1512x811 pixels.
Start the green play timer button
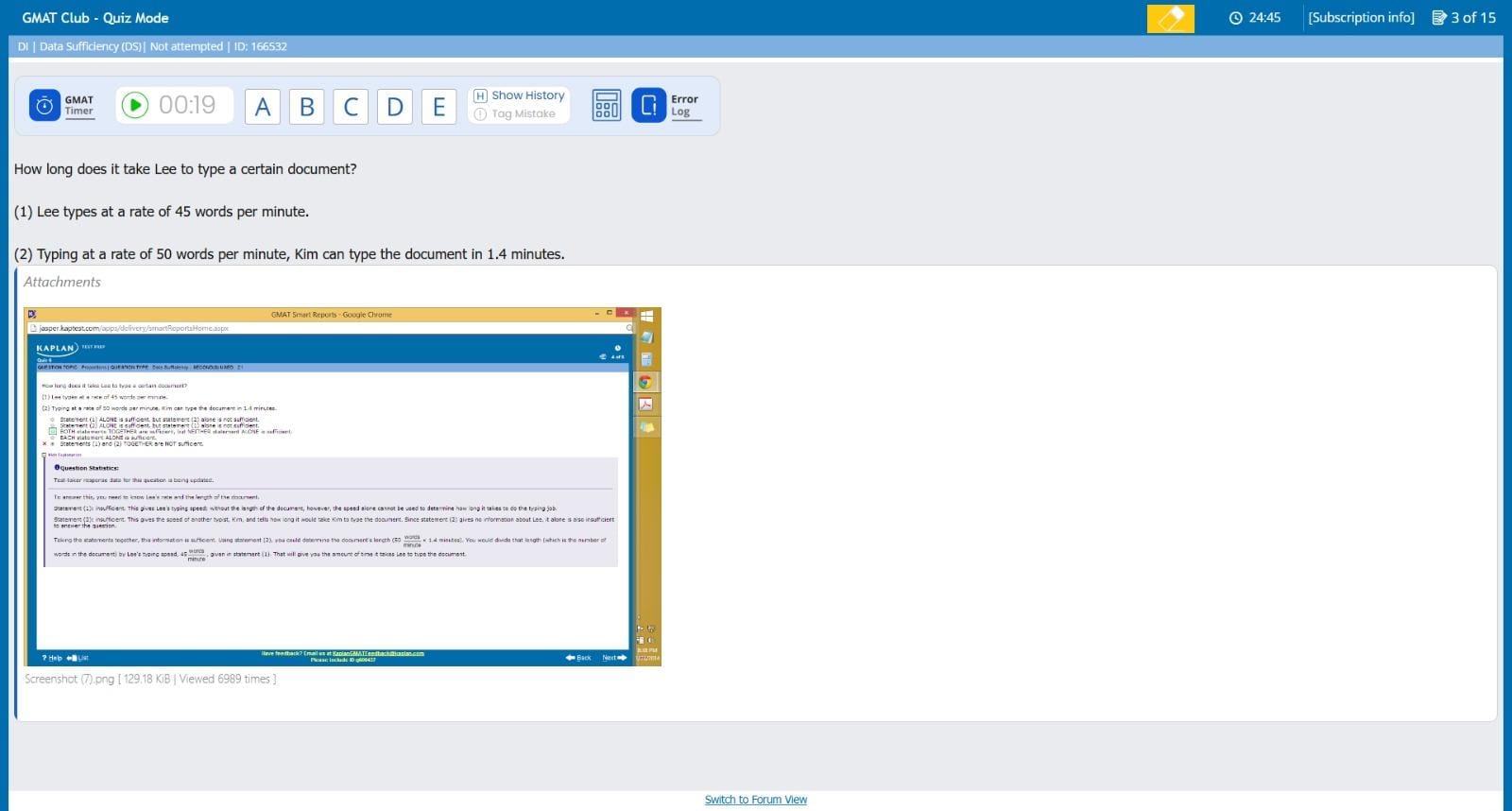pyautogui.click(x=135, y=105)
